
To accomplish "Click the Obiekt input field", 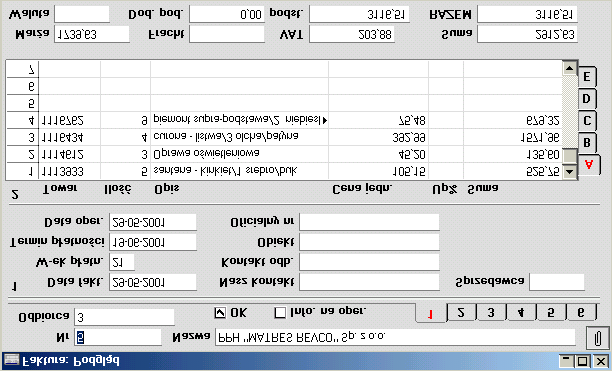I will click(x=369, y=242).
